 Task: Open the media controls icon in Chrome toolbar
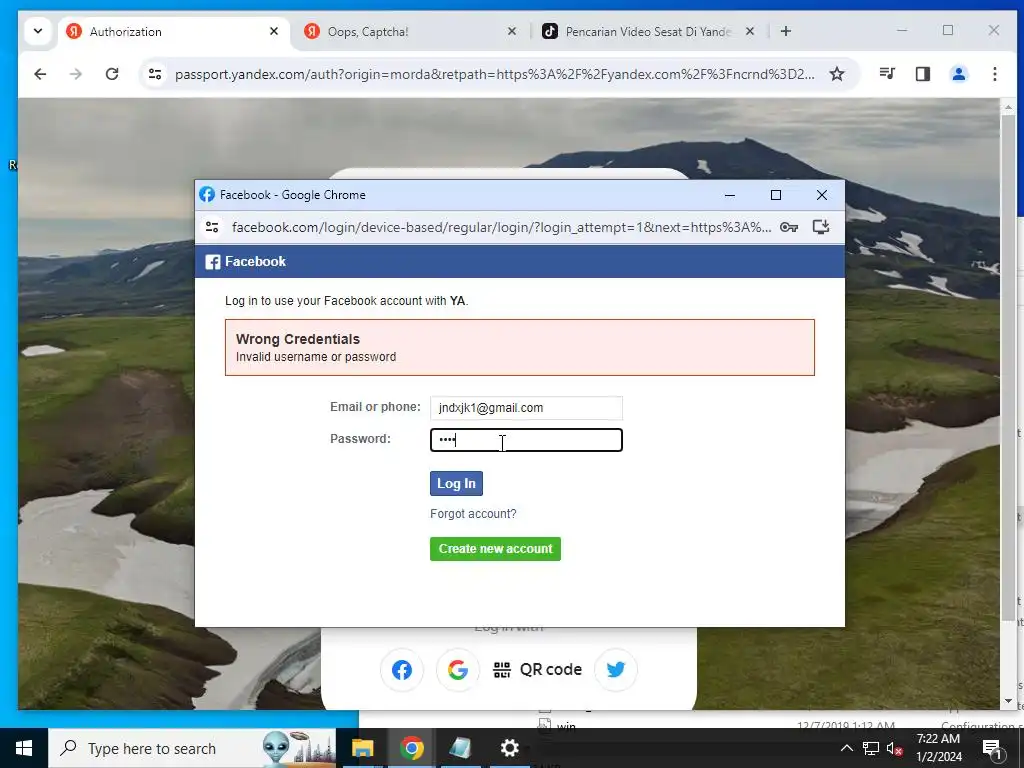[x=887, y=74]
